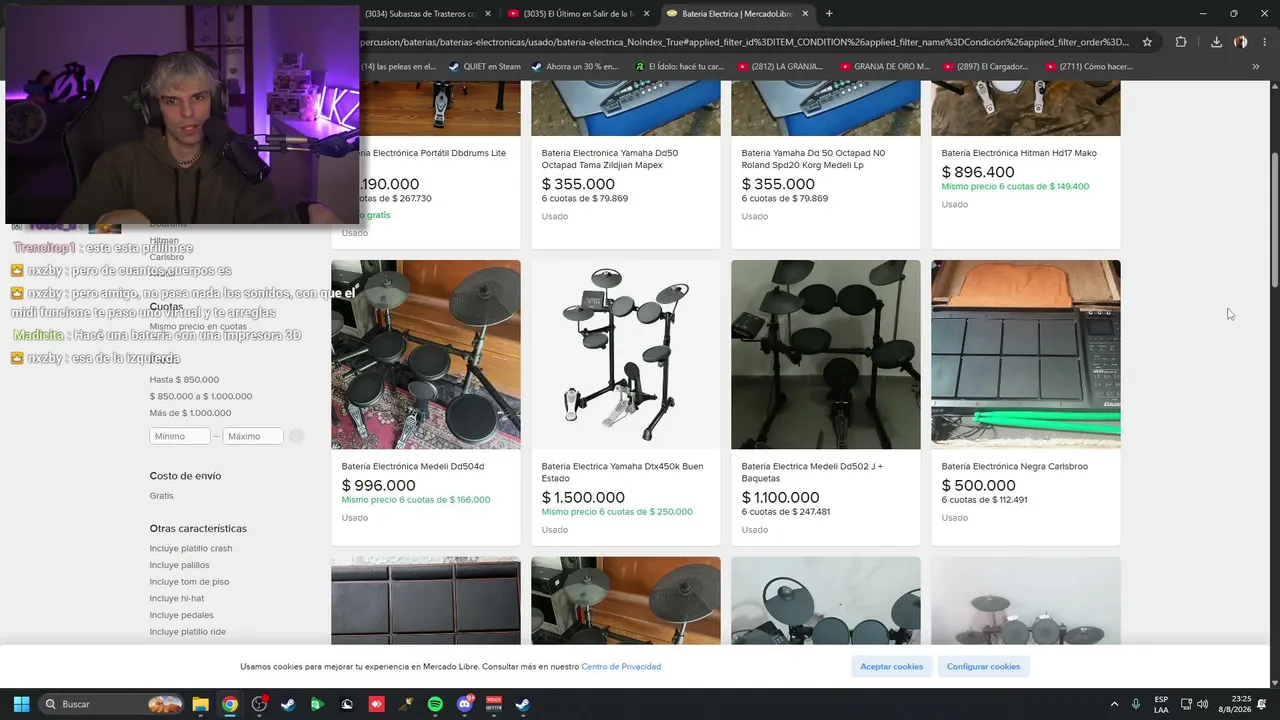Filter by Incluye palillos
This screenshot has height=720, width=1280.
pyautogui.click(x=180, y=565)
